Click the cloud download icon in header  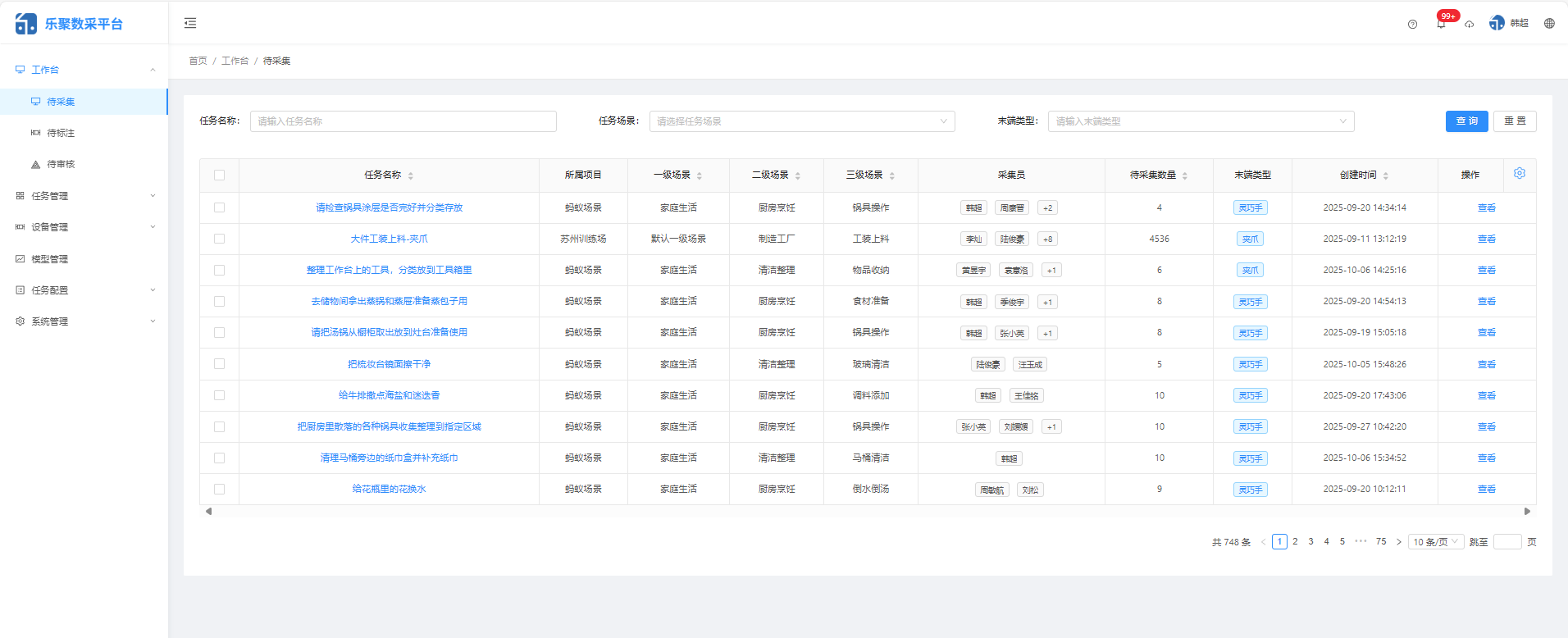(x=1470, y=24)
